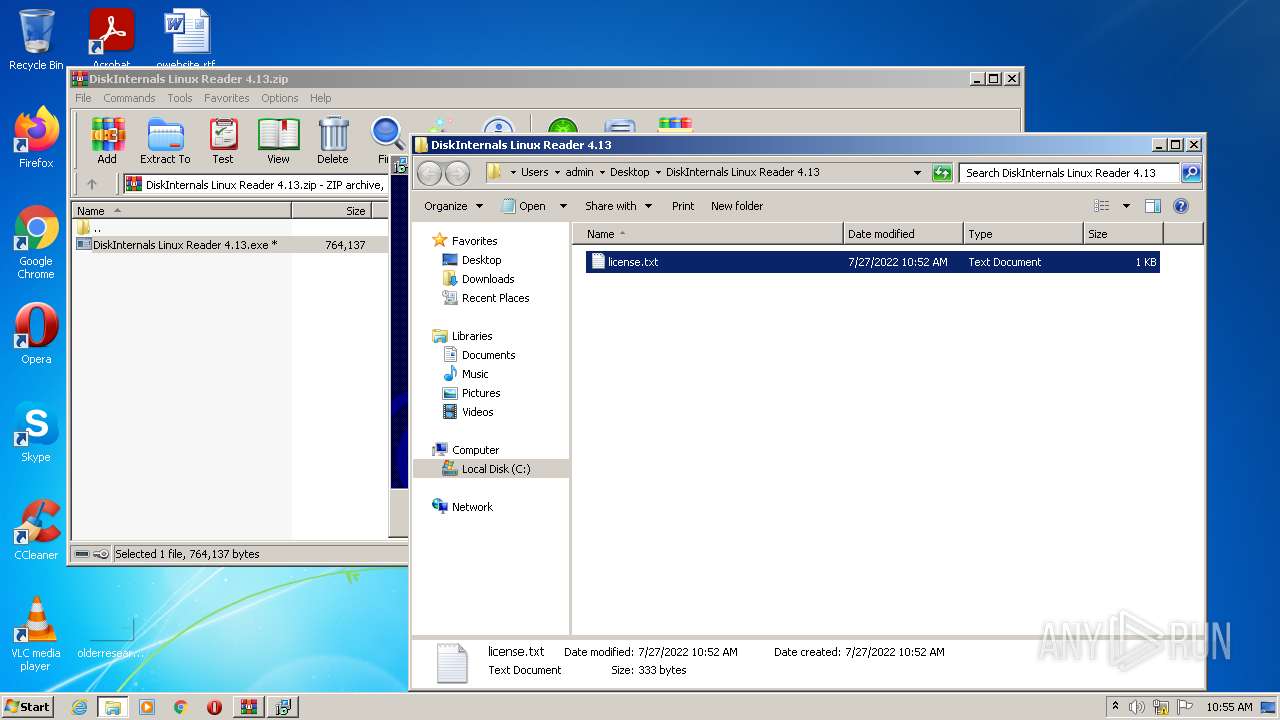The height and width of the screenshot is (720, 1280).
Task: Sort WinRAR list by Size column
Action: pos(331,211)
